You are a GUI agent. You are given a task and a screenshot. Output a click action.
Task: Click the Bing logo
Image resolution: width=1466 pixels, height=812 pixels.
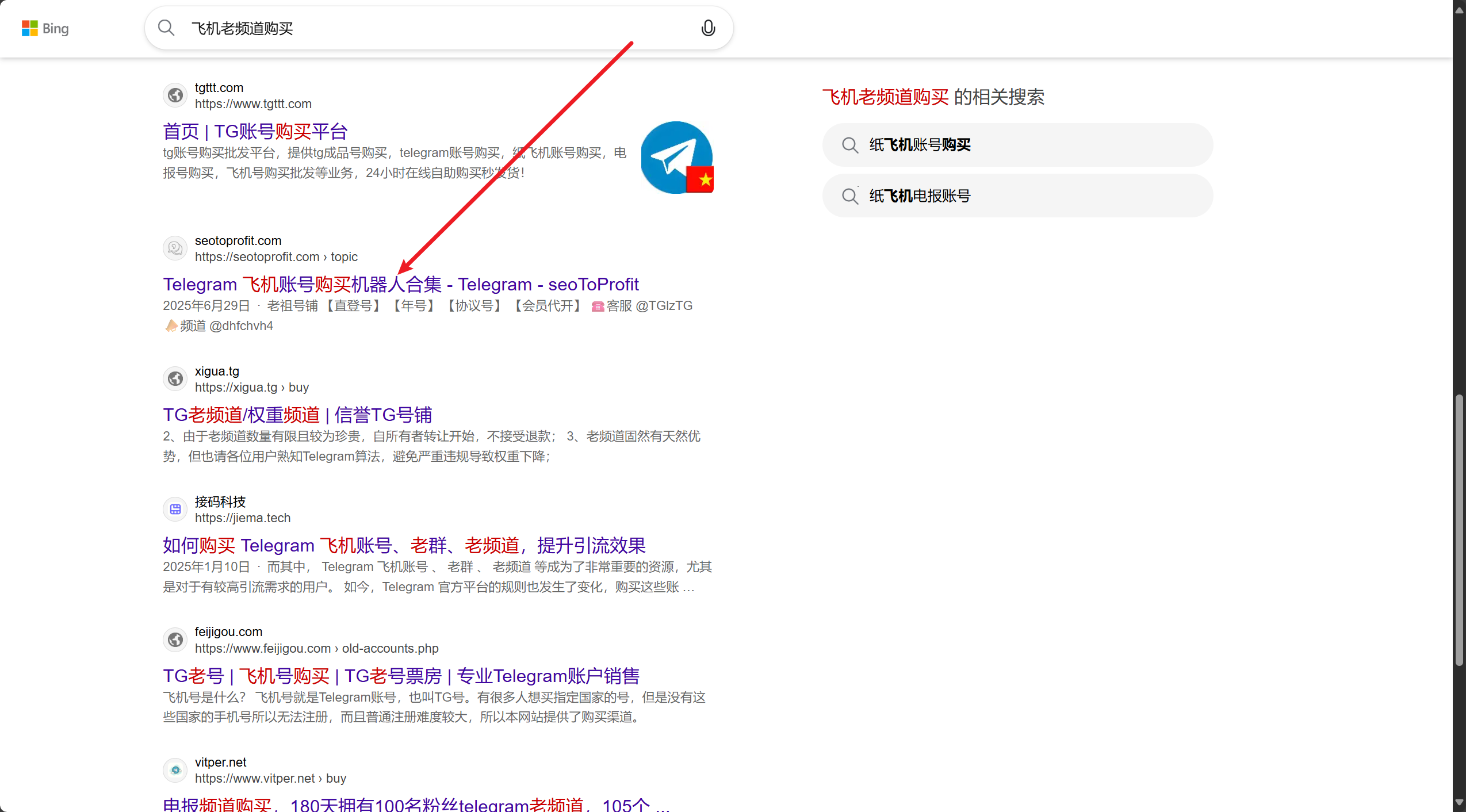pyautogui.click(x=45, y=28)
